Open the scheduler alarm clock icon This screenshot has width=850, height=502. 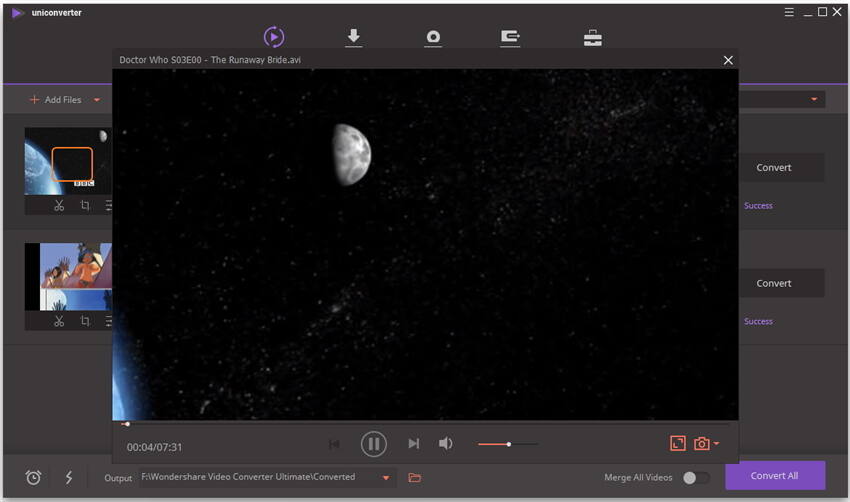coord(33,477)
